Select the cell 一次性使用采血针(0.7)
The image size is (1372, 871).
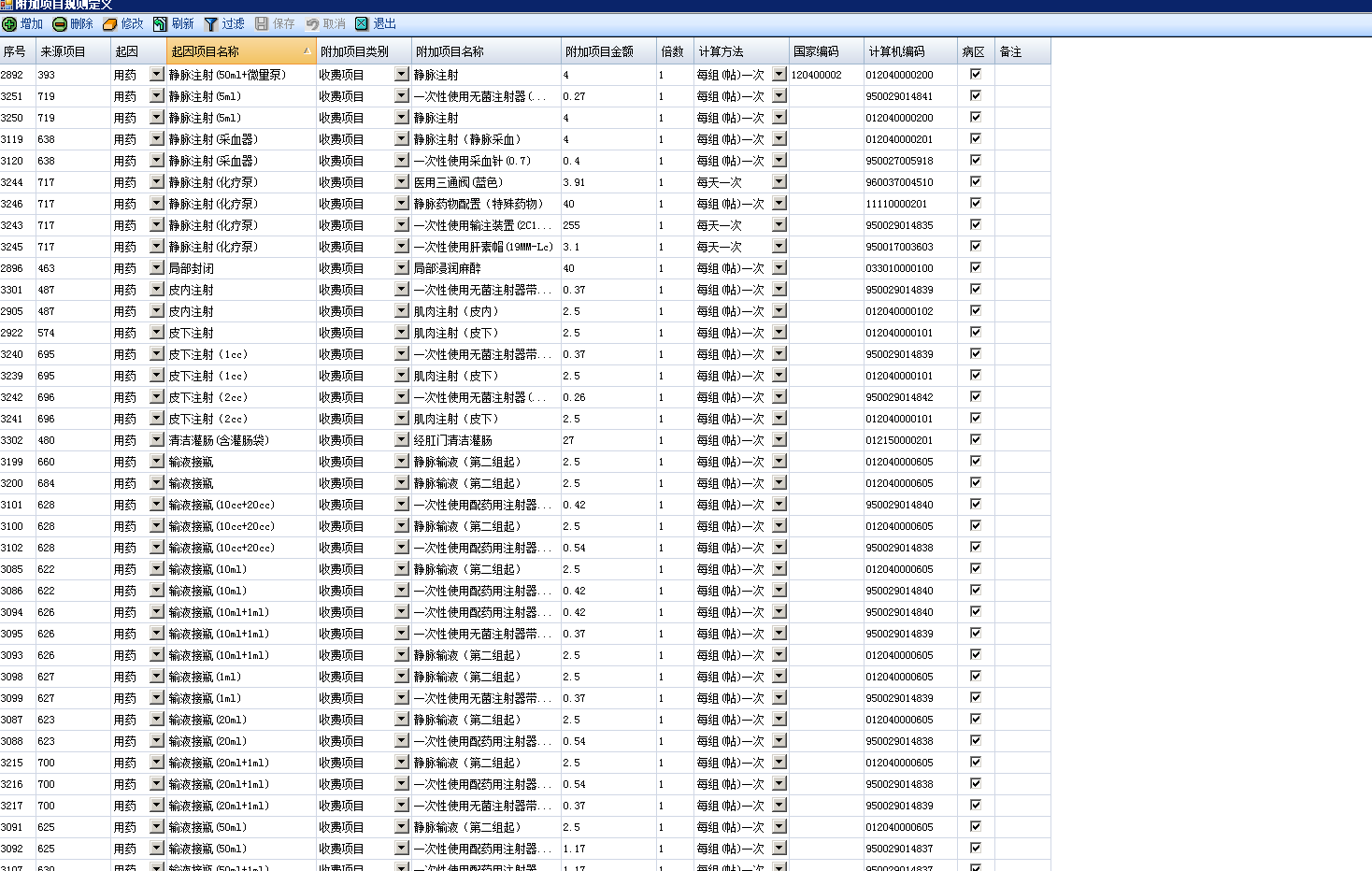(x=487, y=161)
